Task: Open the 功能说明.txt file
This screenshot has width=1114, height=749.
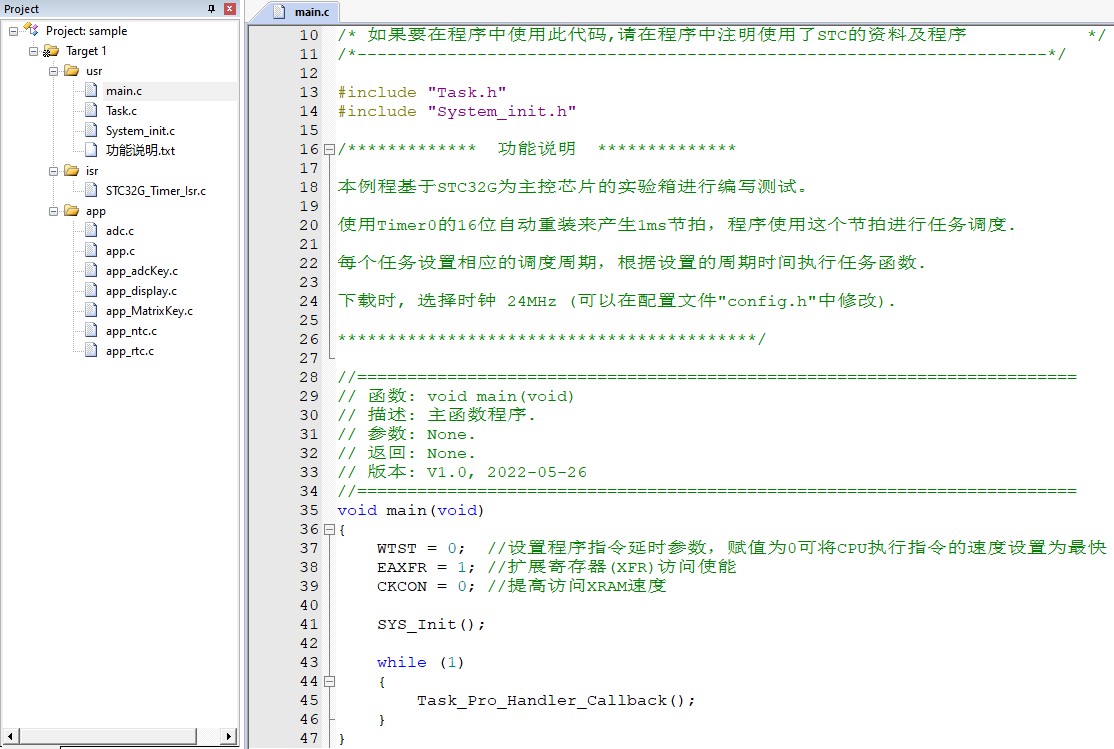Action: tap(140, 150)
